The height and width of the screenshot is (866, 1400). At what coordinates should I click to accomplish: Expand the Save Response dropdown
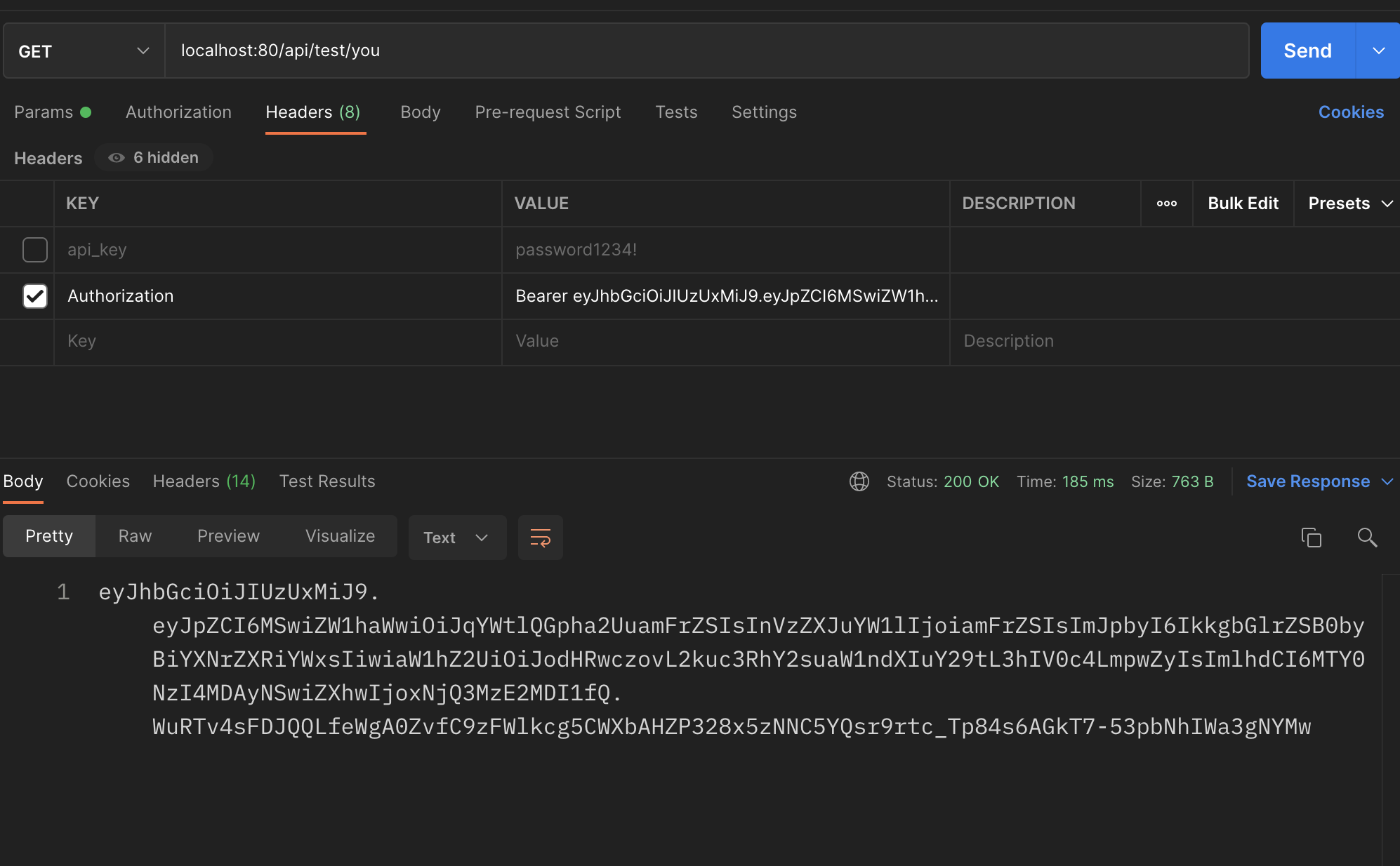[1387, 481]
